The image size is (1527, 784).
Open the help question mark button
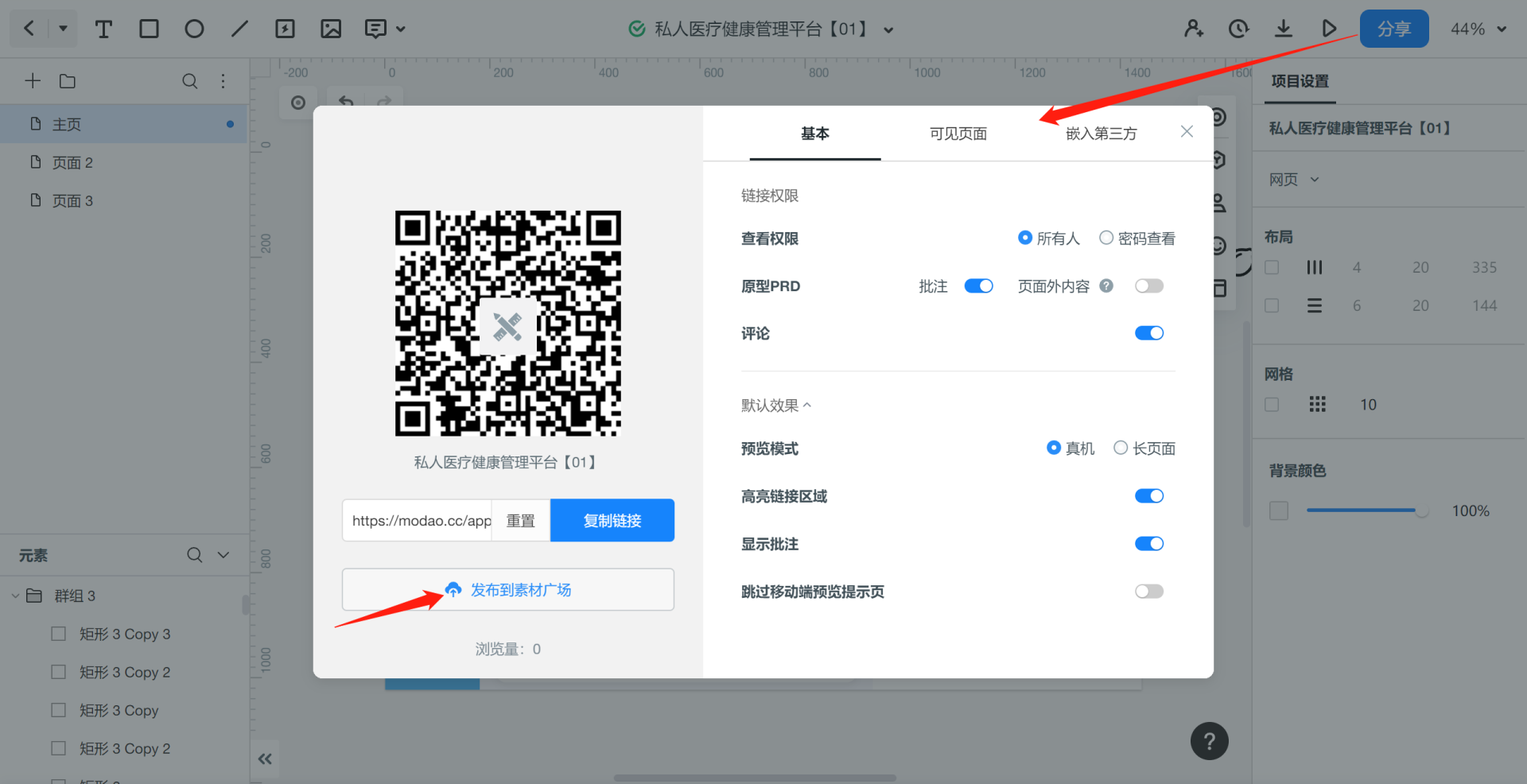(x=1209, y=741)
